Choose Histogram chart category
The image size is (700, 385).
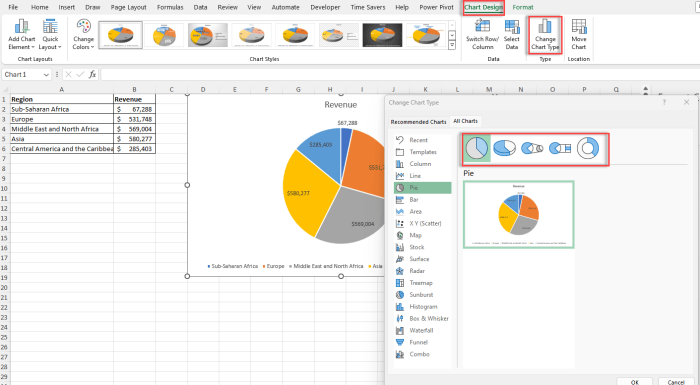coord(423,306)
